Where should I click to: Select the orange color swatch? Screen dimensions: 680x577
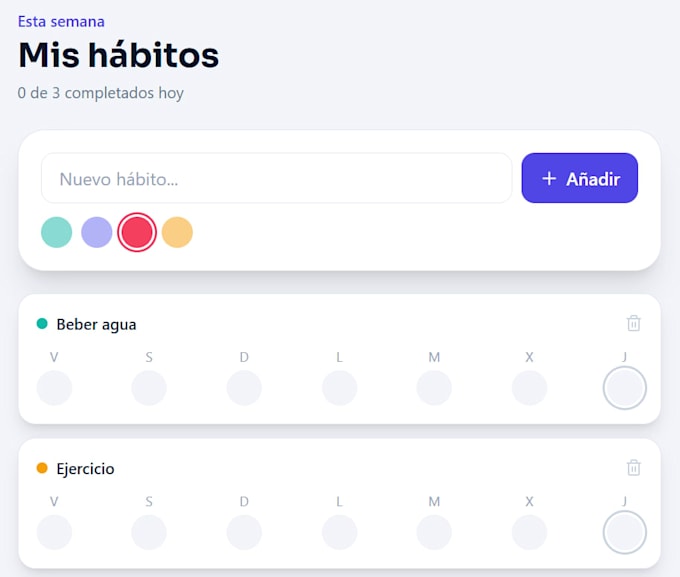[177, 232]
